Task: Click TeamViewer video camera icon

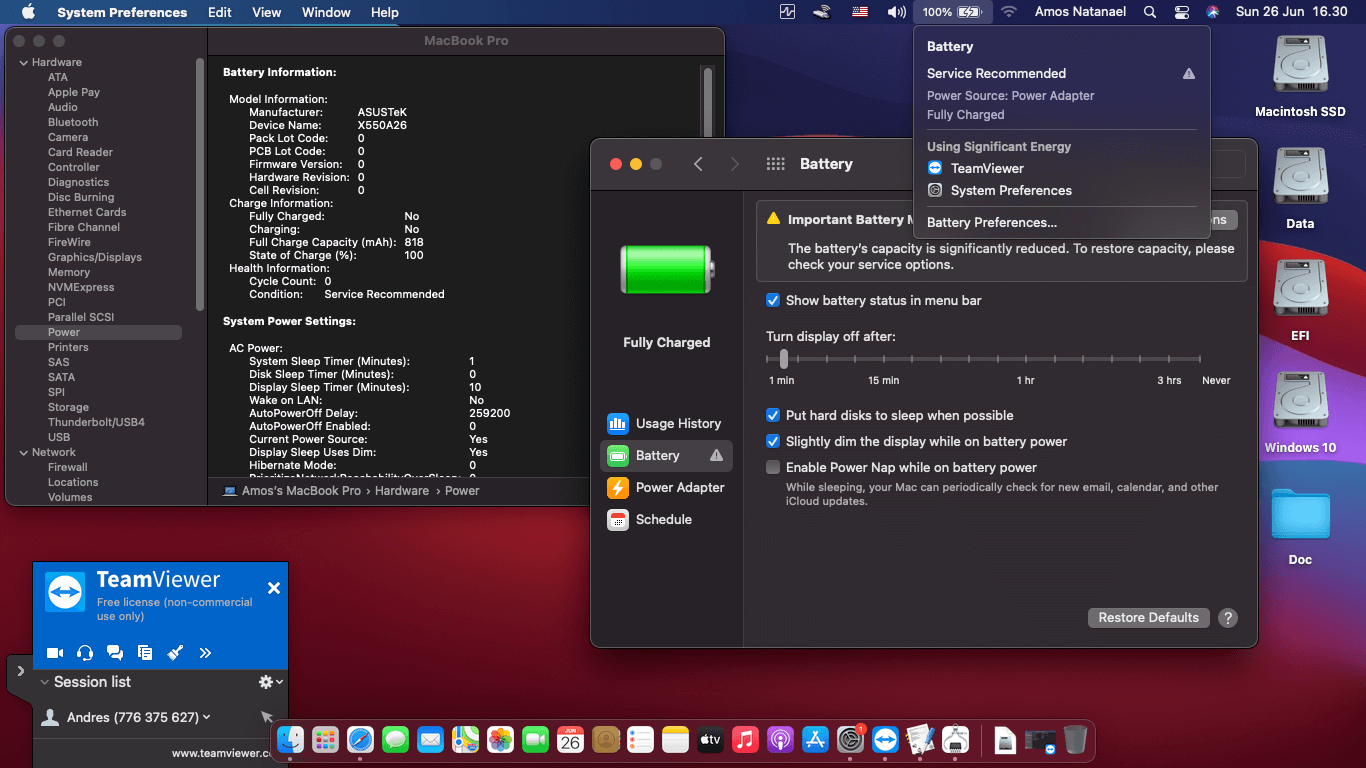Action: pos(55,653)
